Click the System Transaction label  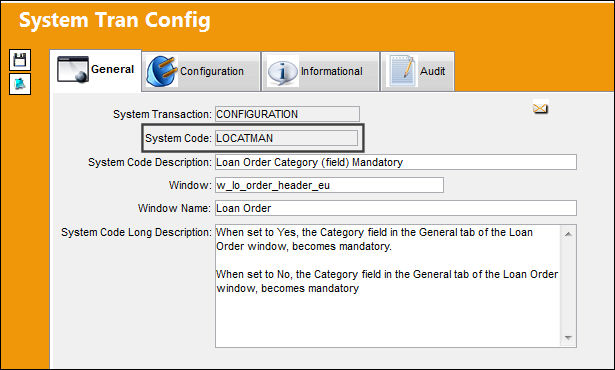click(162, 114)
